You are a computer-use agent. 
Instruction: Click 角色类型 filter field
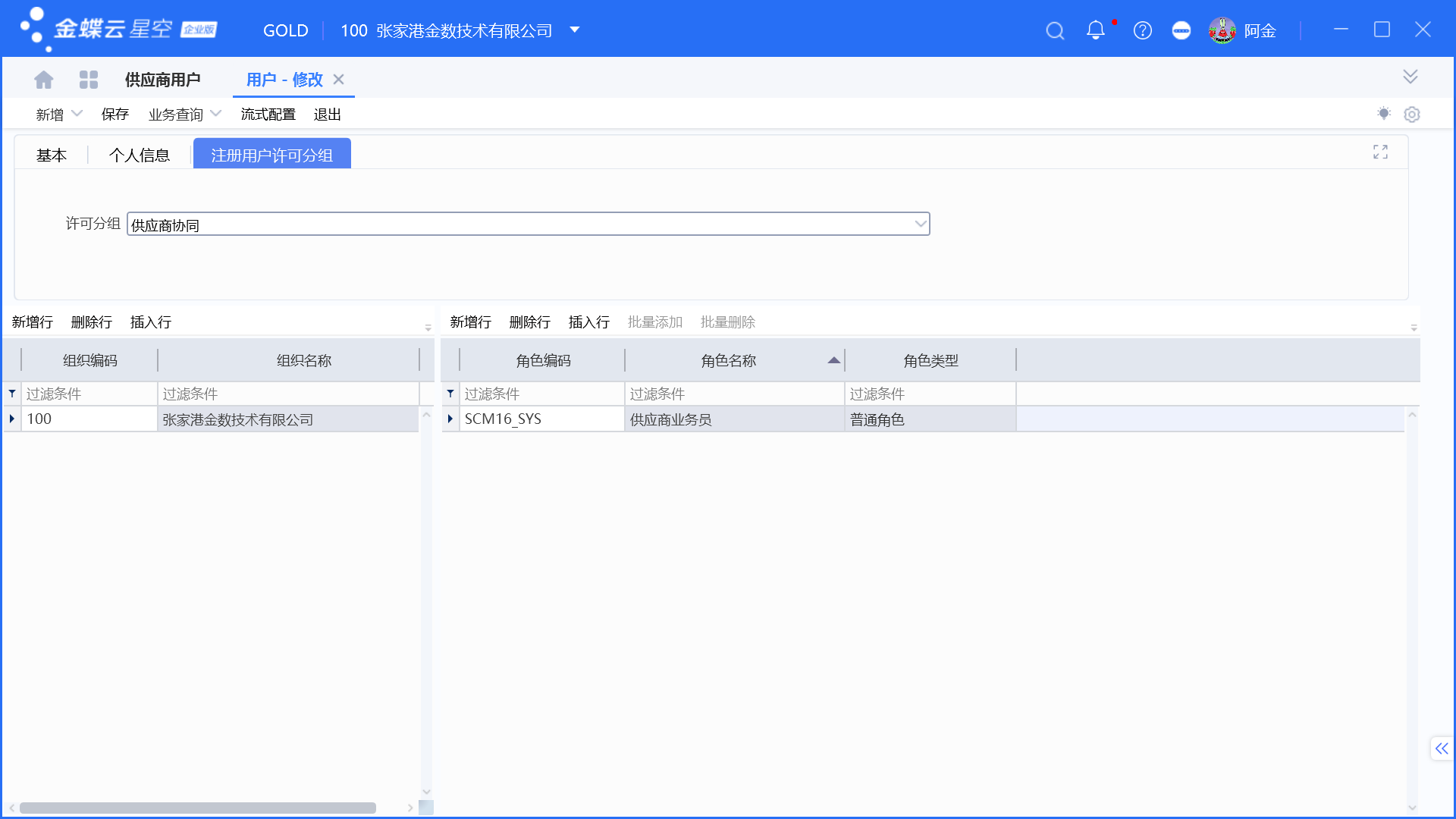[x=930, y=394]
